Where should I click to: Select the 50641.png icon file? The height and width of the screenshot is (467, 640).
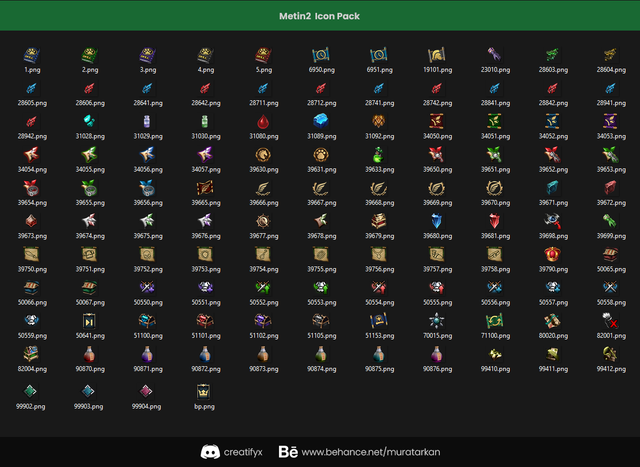point(90,321)
